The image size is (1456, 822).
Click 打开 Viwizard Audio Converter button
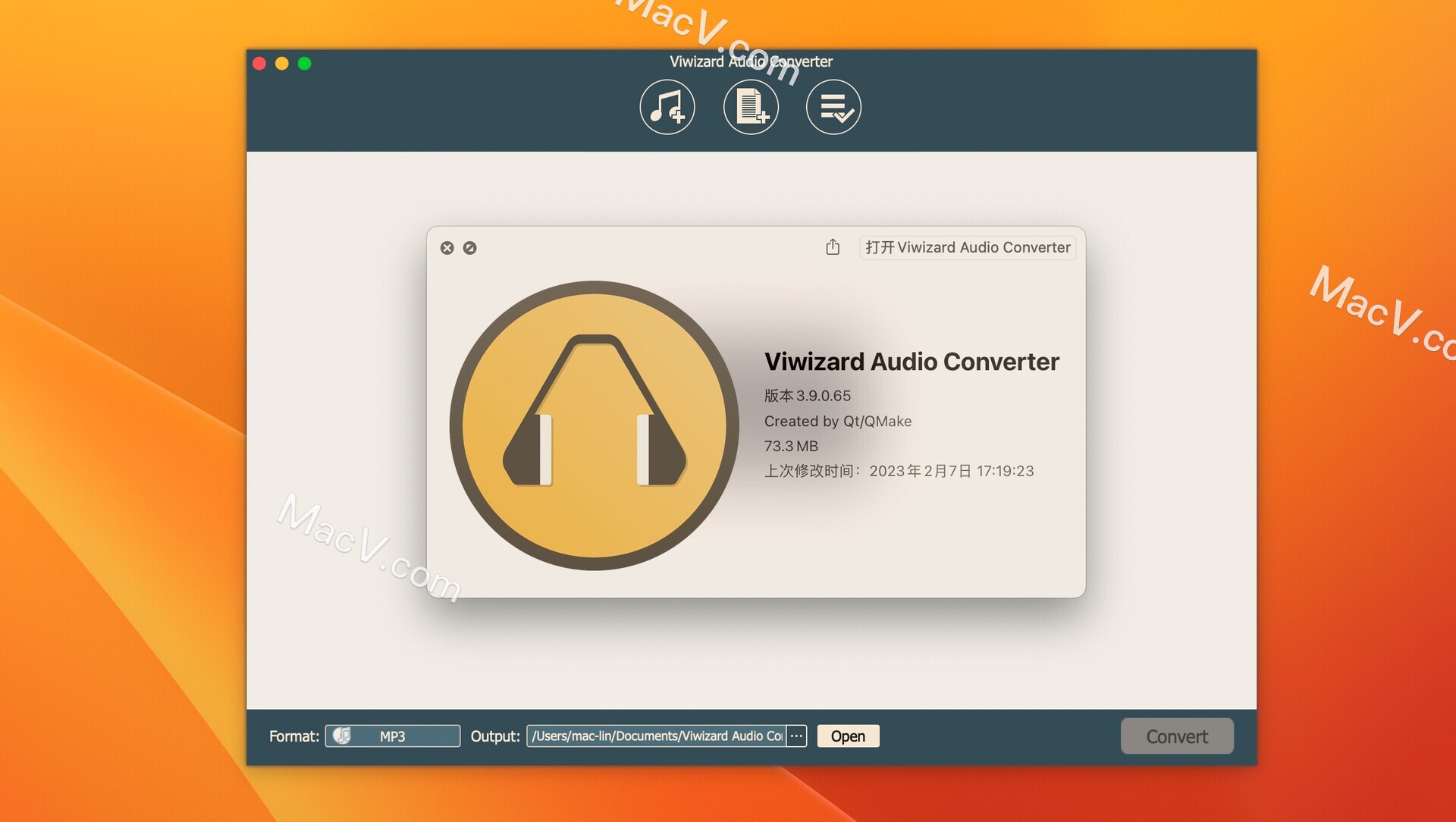pos(968,247)
